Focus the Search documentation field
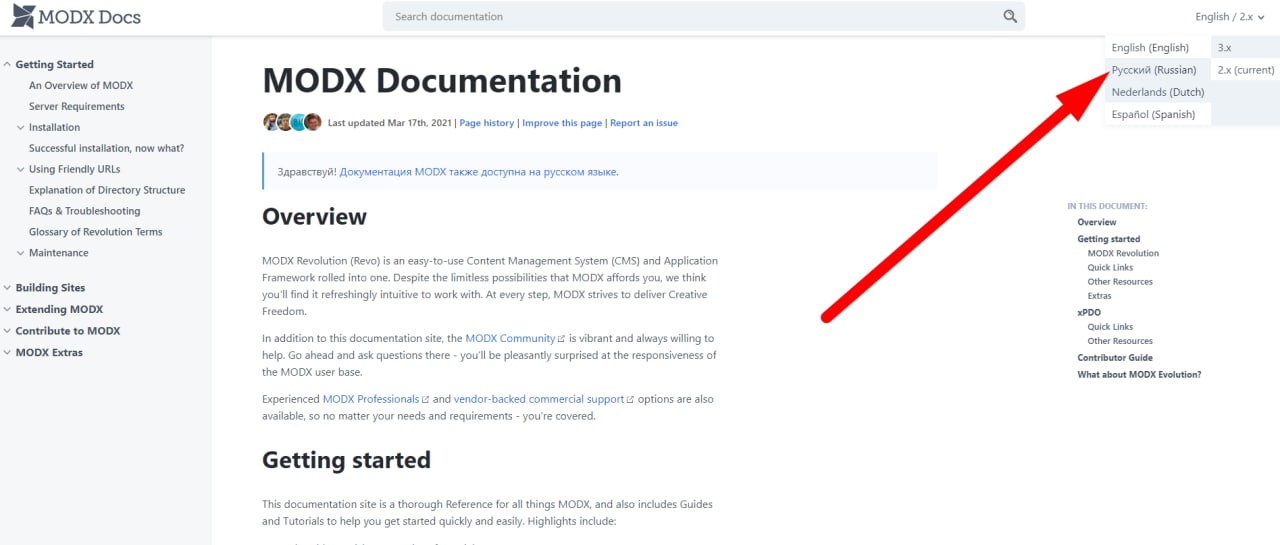This screenshot has height=545, width=1280. point(703,16)
